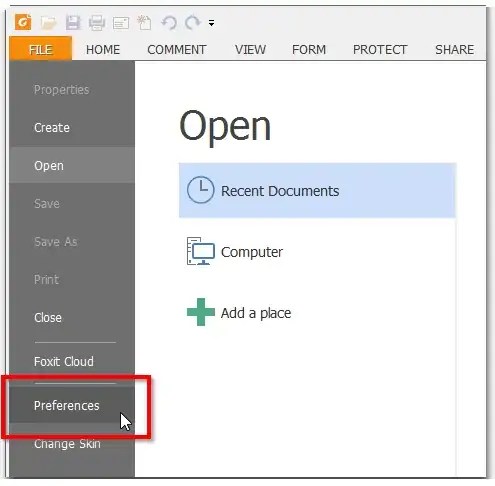Switch to the COMMENT tab
The height and width of the screenshot is (486, 495).
pyautogui.click(x=177, y=50)
